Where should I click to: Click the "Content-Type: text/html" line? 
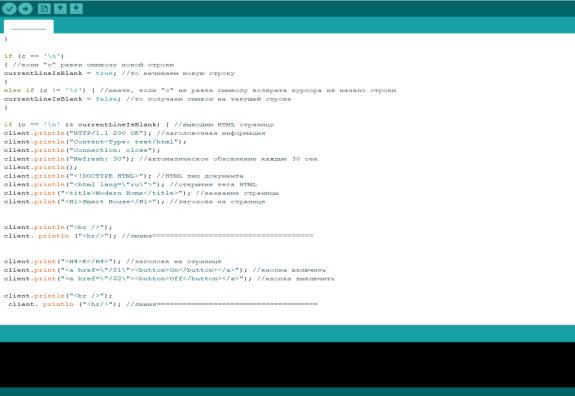pos(95,142)
